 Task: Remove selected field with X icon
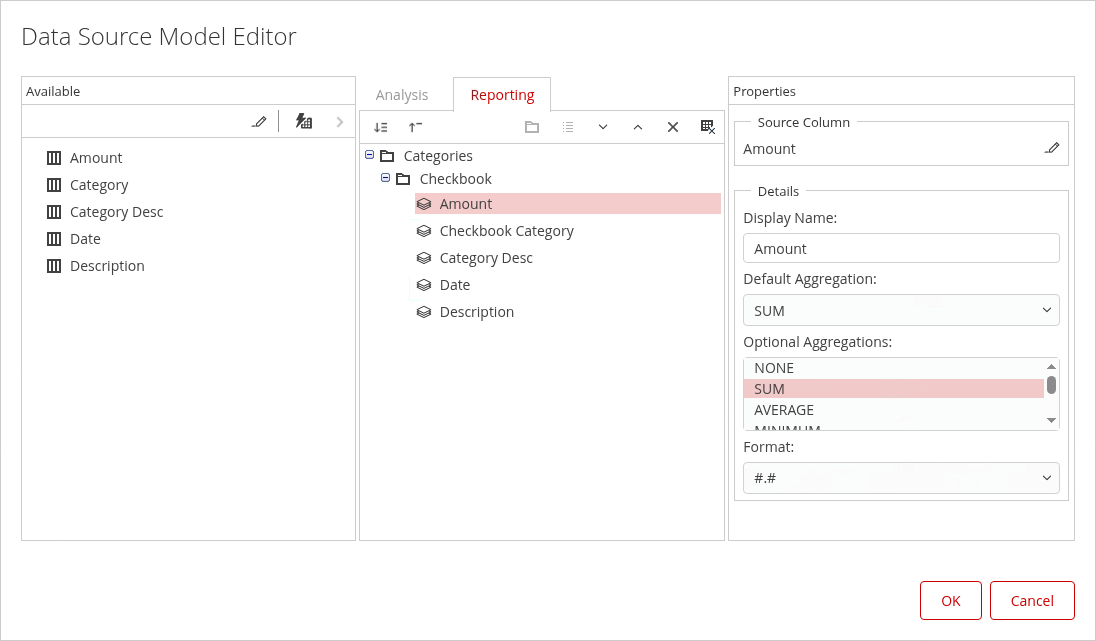673,127
